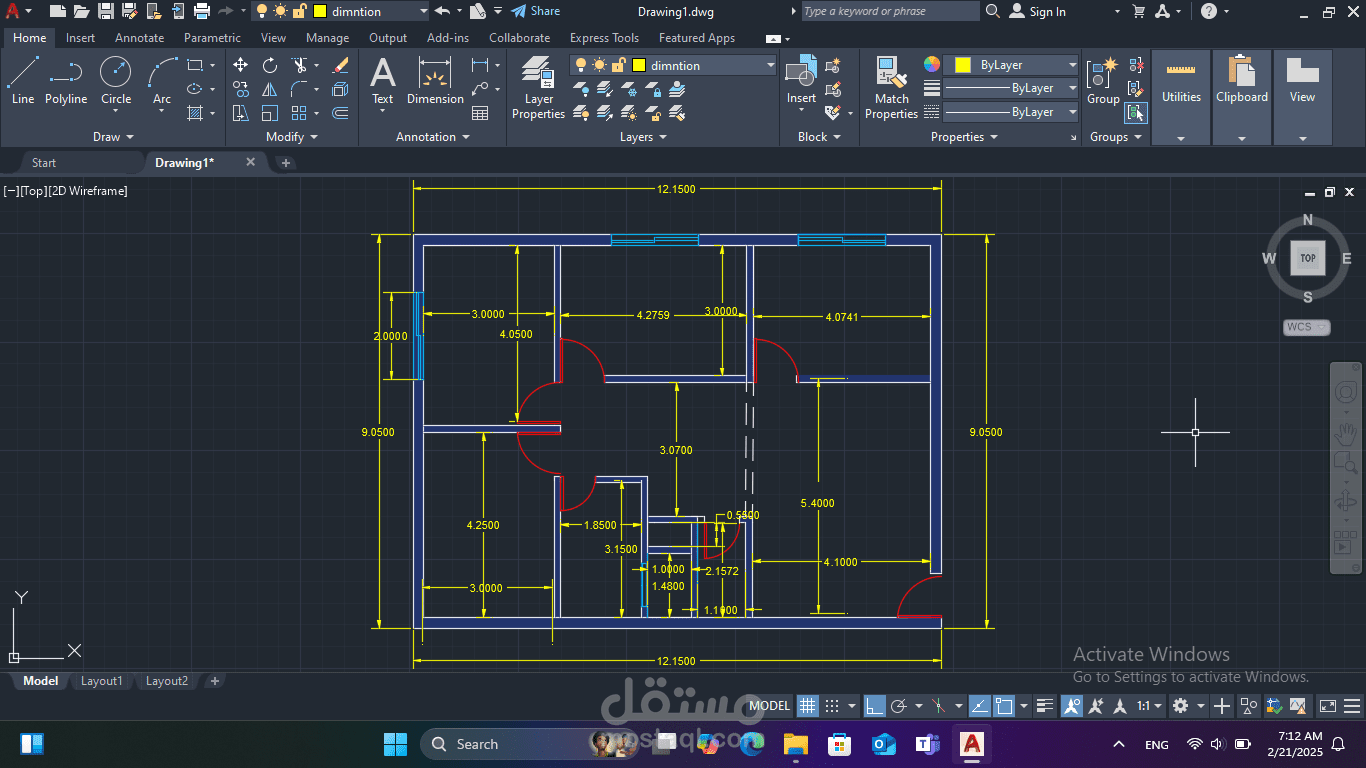Open the ByLayer object color dropdown

coord(1011,65)
